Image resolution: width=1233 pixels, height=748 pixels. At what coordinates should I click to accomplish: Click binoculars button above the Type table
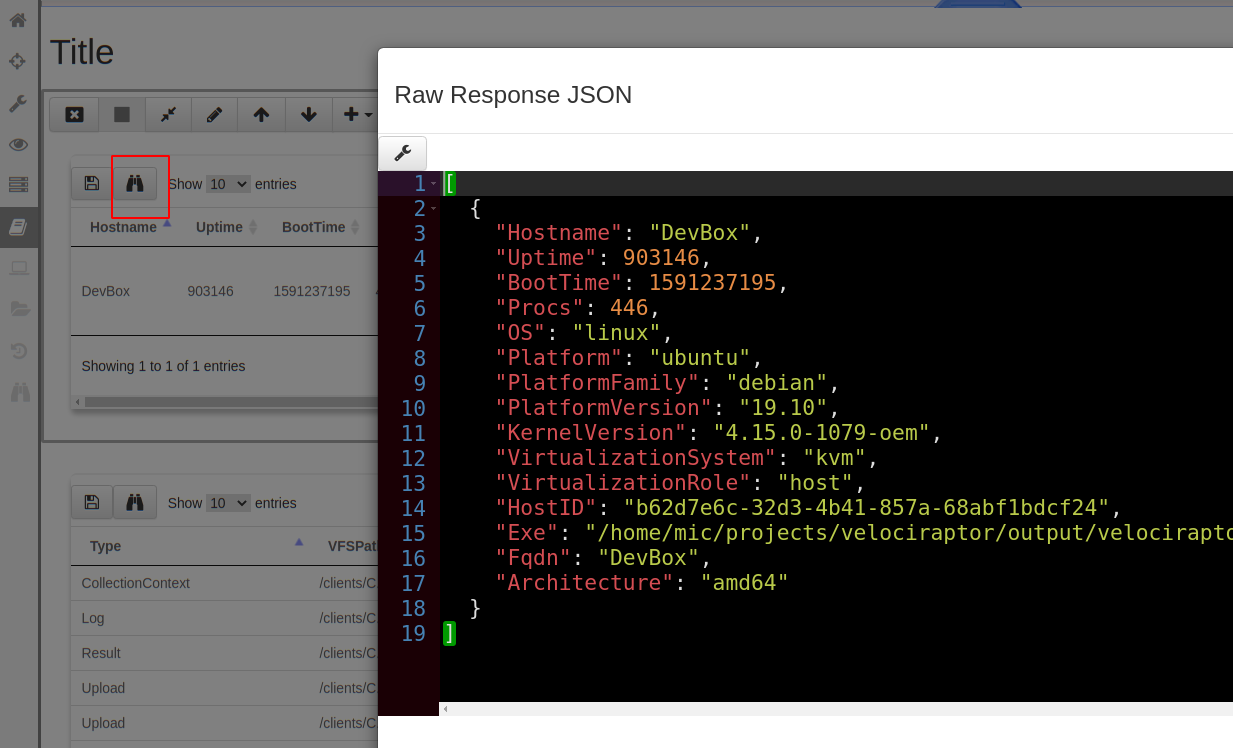click(135, 503)
